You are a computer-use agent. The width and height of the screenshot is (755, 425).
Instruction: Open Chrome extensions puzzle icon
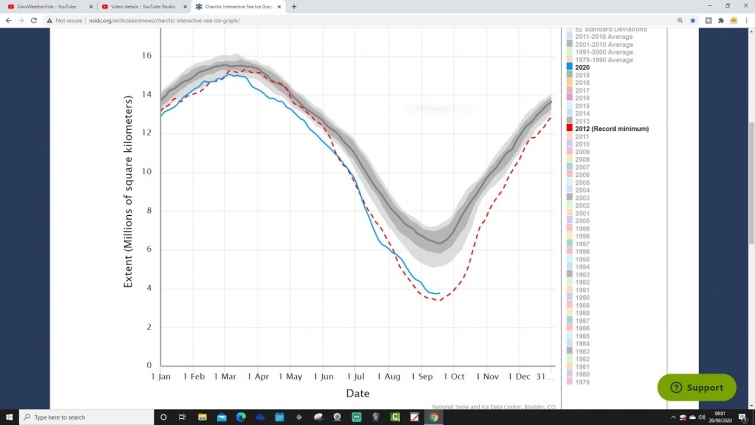coord(720,20)
